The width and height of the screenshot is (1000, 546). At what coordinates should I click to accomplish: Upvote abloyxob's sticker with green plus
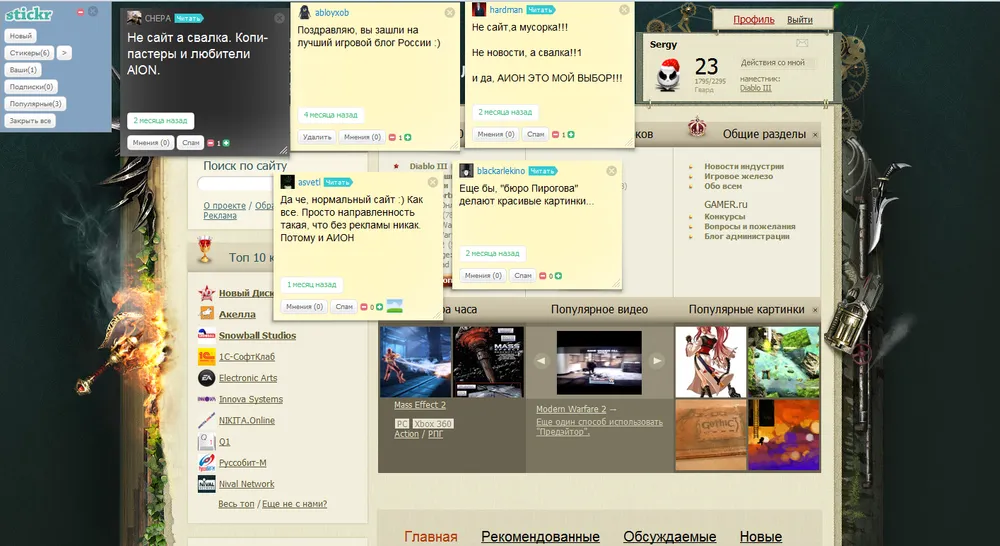408,137
